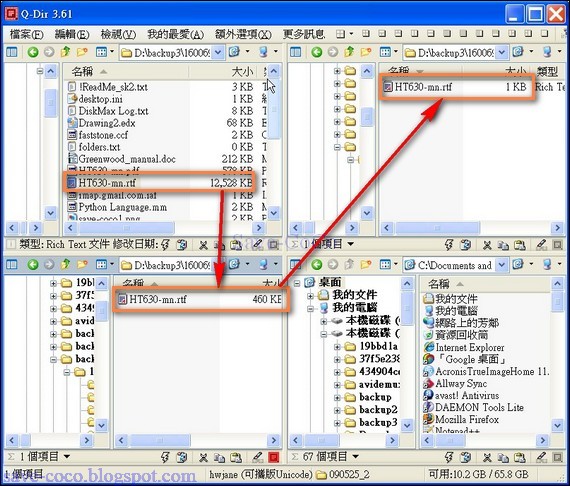Click the back arrow in top-right pane toolbar
Viewport: 570px width, 486px height.
(317, 52)
